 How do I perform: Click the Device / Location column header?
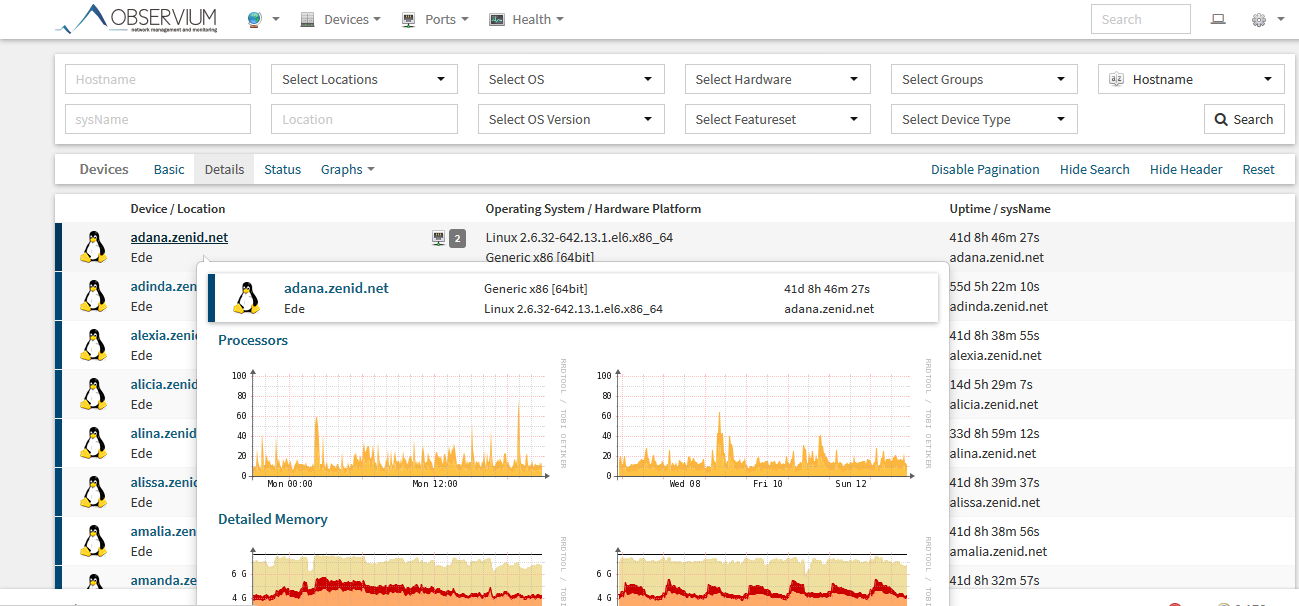click(x=178, y=209)
